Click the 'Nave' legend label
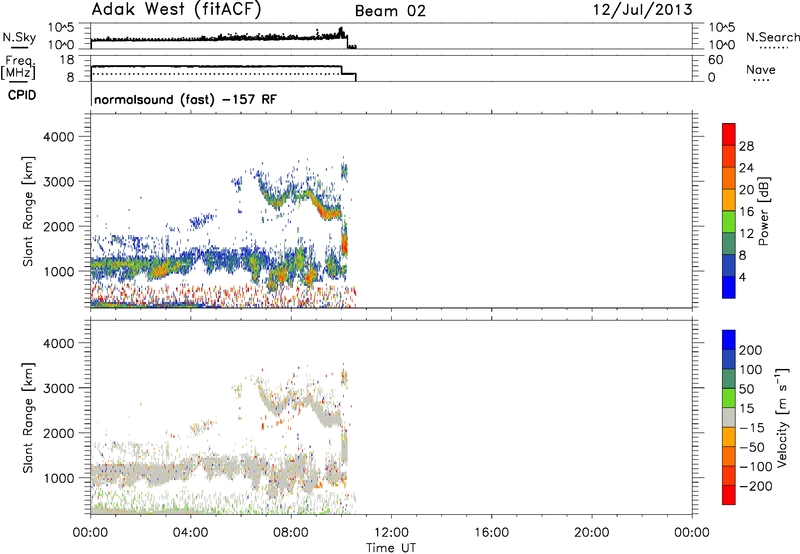 [x=761, y=69]
